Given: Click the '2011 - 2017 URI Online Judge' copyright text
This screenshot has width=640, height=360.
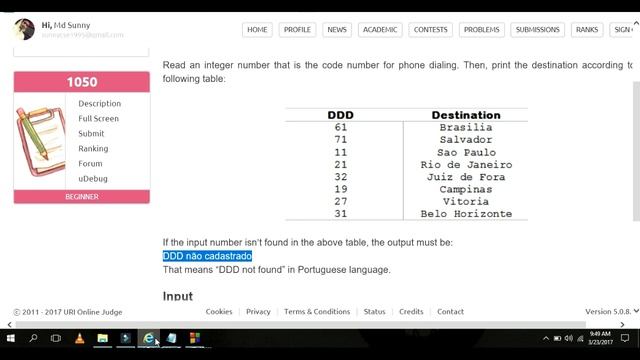Looking at the screenshot, I should point(68,312).
